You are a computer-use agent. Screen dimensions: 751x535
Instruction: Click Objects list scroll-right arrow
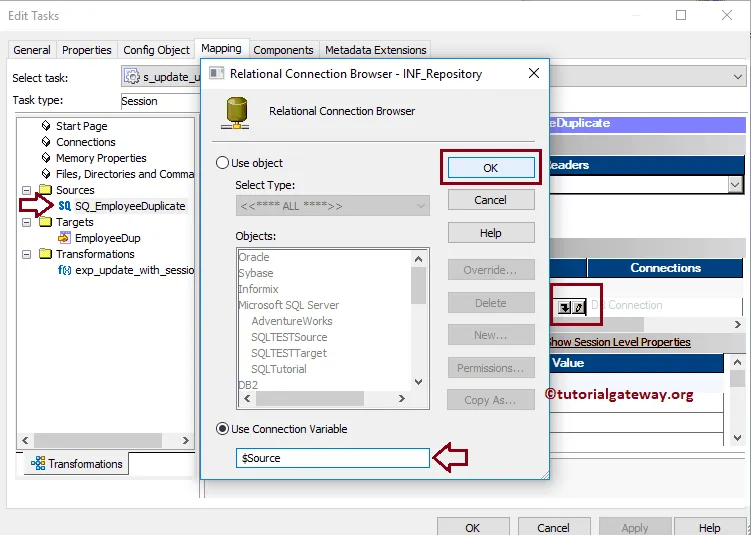(402, 398)
